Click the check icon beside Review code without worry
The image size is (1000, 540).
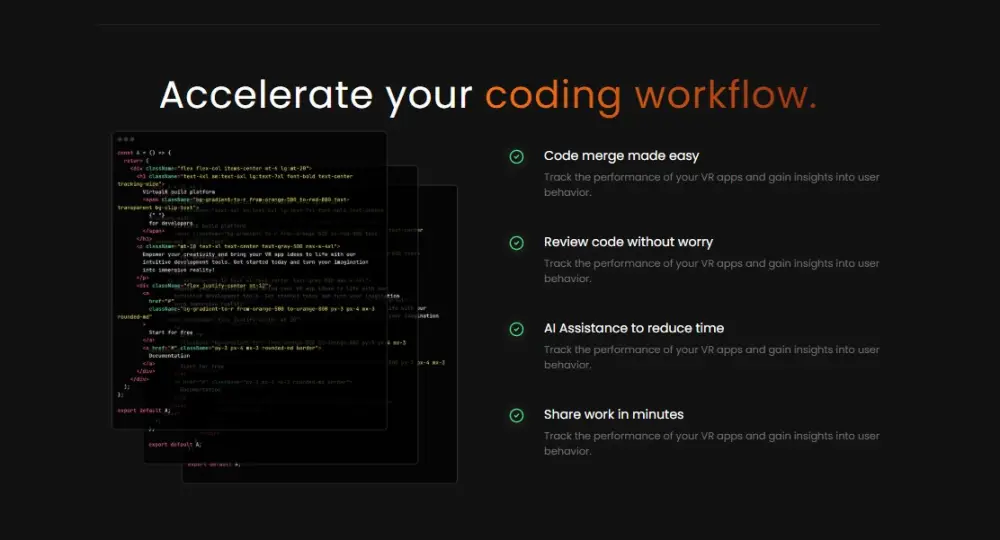tap(517, 243)
